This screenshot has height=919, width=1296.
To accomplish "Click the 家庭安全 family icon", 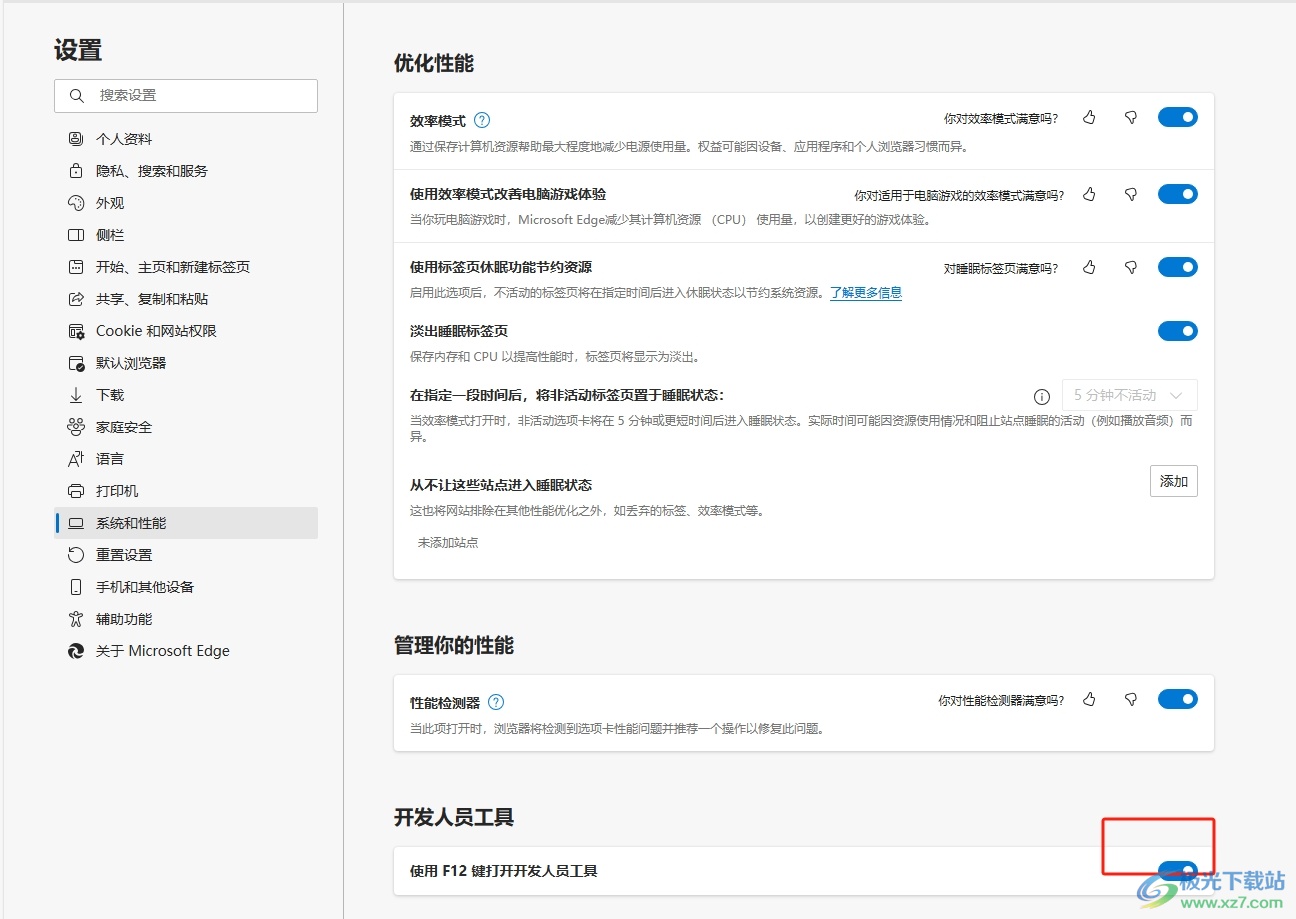I will pos(76,427).
